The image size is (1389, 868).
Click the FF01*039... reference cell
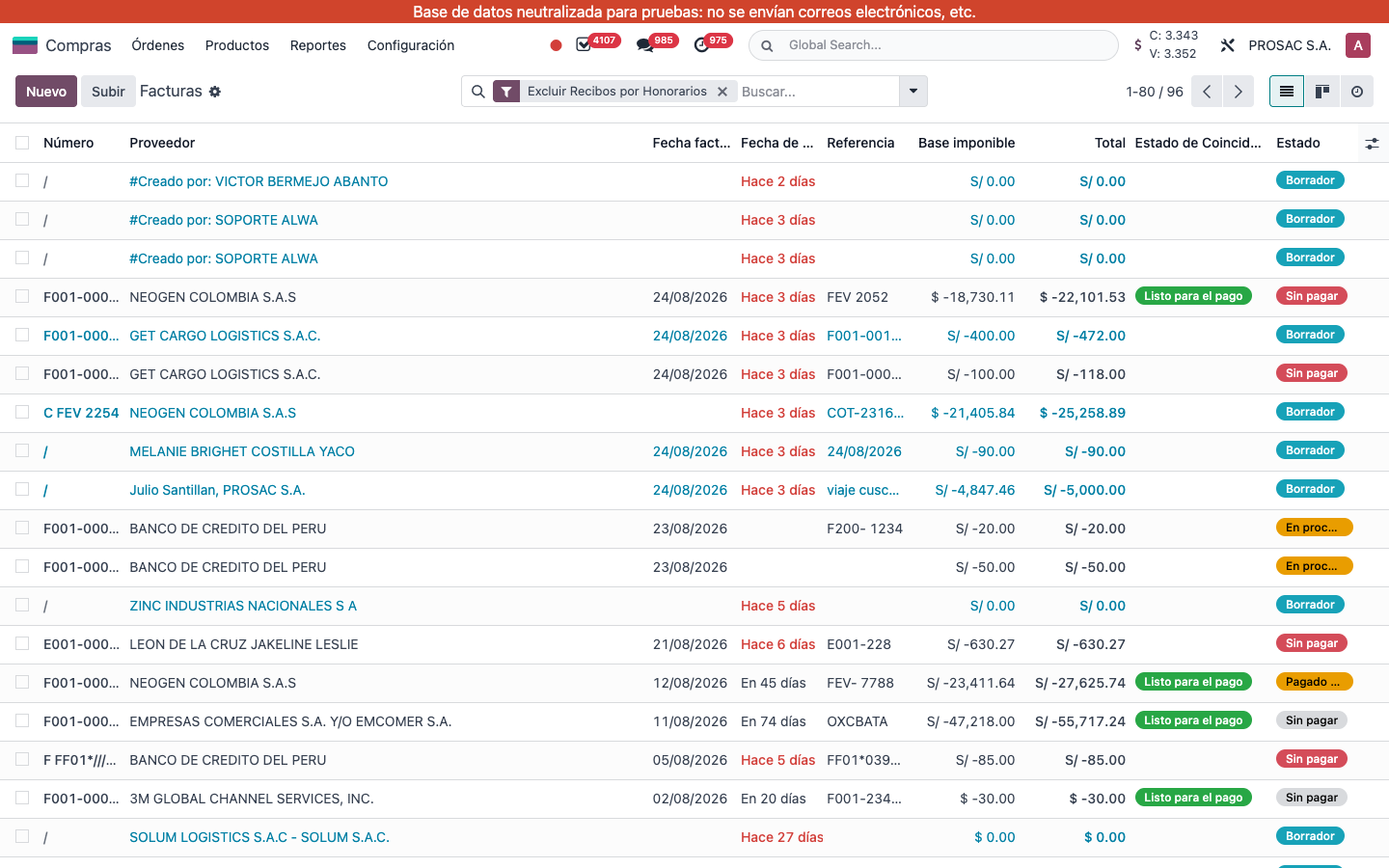pos(864,760)
